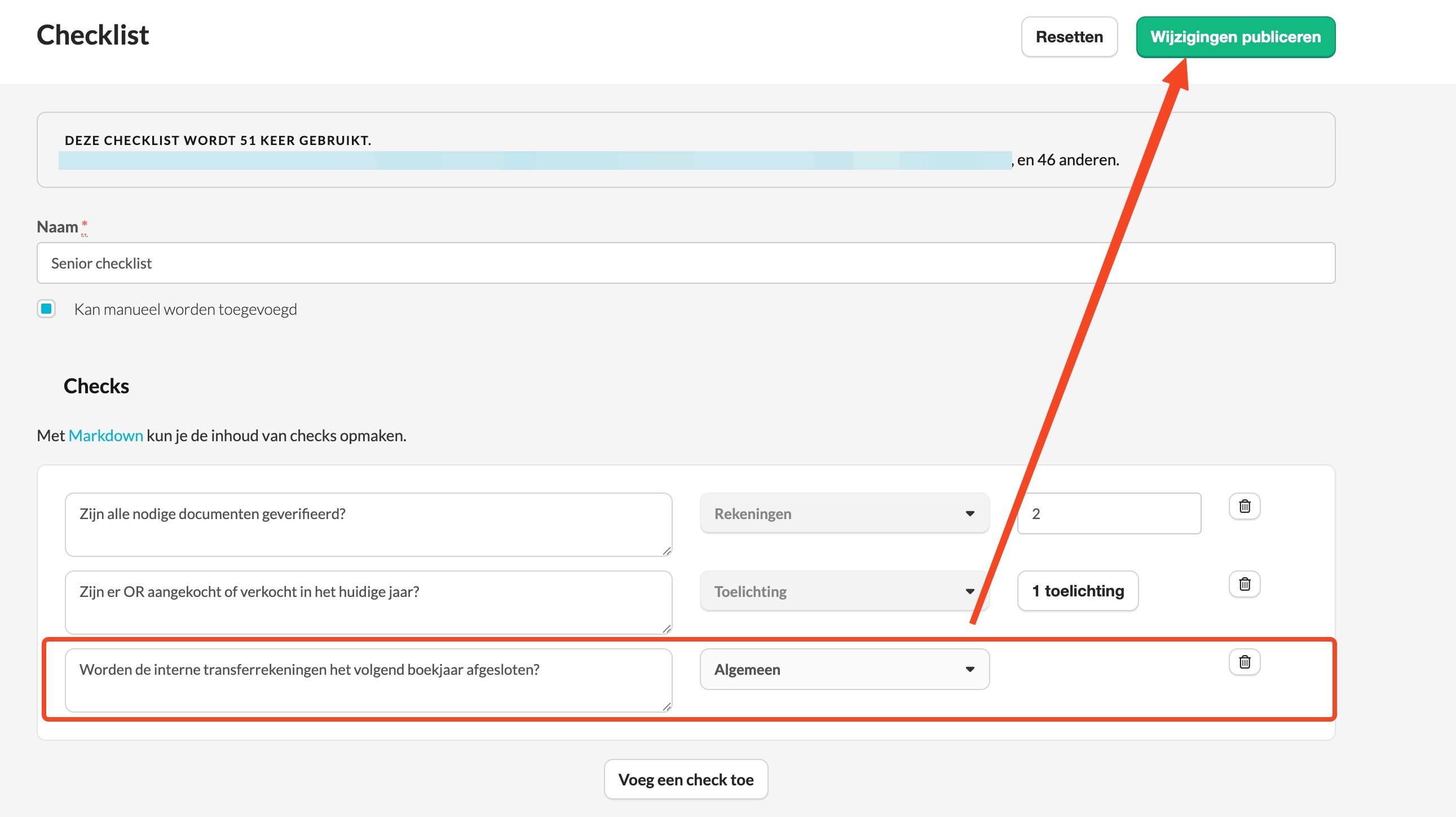Open the Markdown help link
Screen dimensions: 1456x817
click(105, 436)
